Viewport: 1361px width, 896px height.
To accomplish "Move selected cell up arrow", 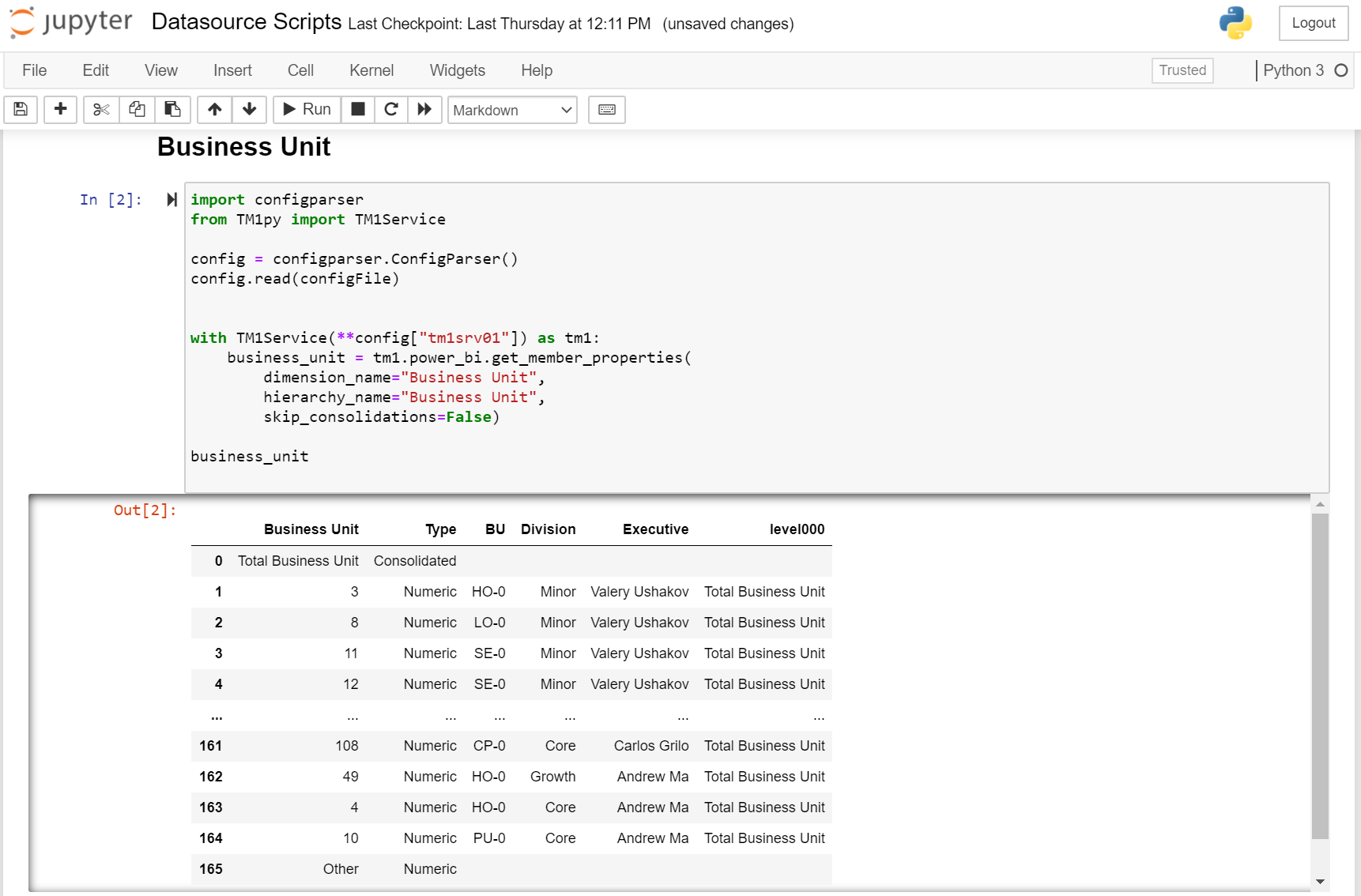I will (x=214, y=110).
